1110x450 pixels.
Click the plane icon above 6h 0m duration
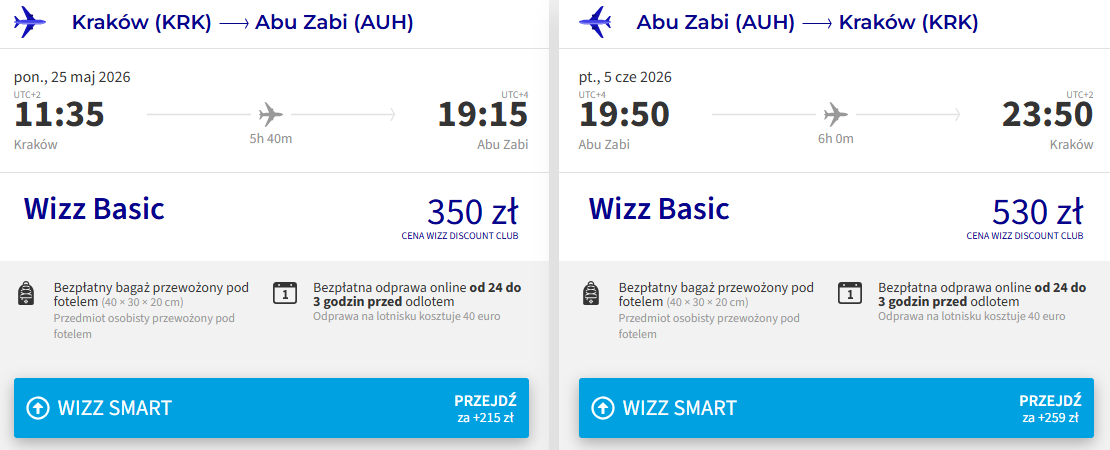[x=835, y=114]
